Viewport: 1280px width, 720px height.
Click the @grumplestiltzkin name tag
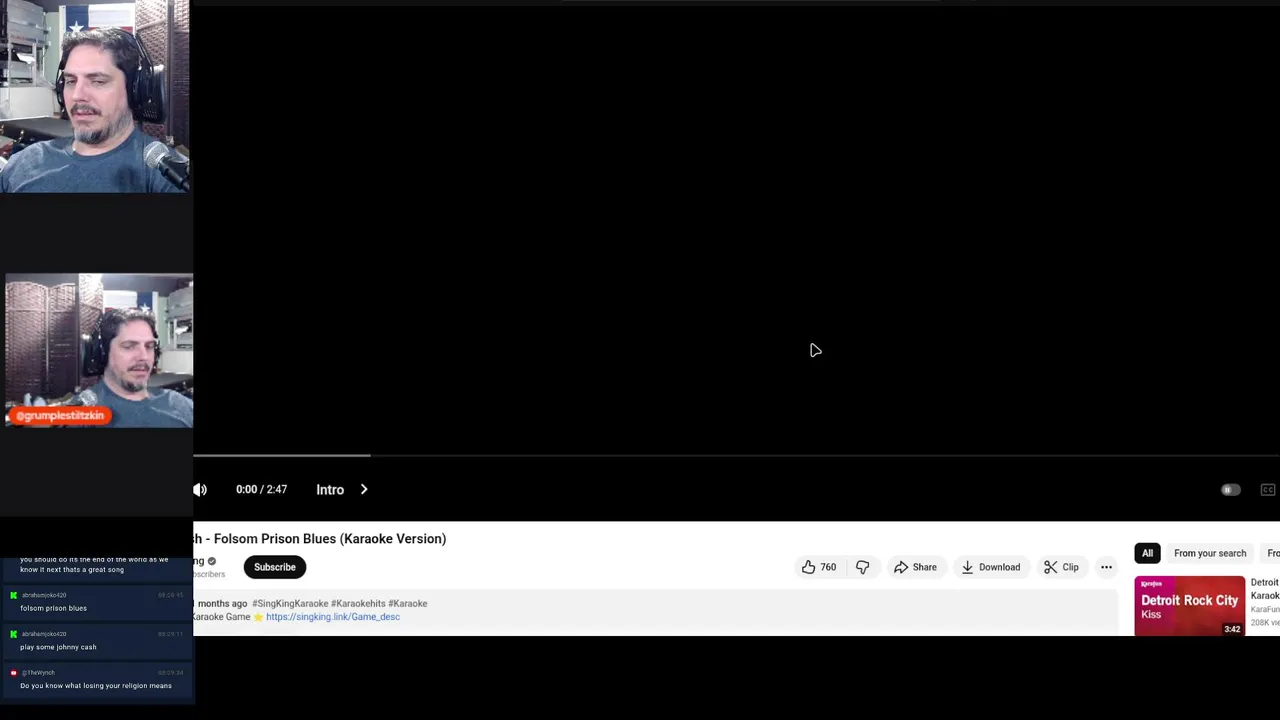[x=60, y=415]
